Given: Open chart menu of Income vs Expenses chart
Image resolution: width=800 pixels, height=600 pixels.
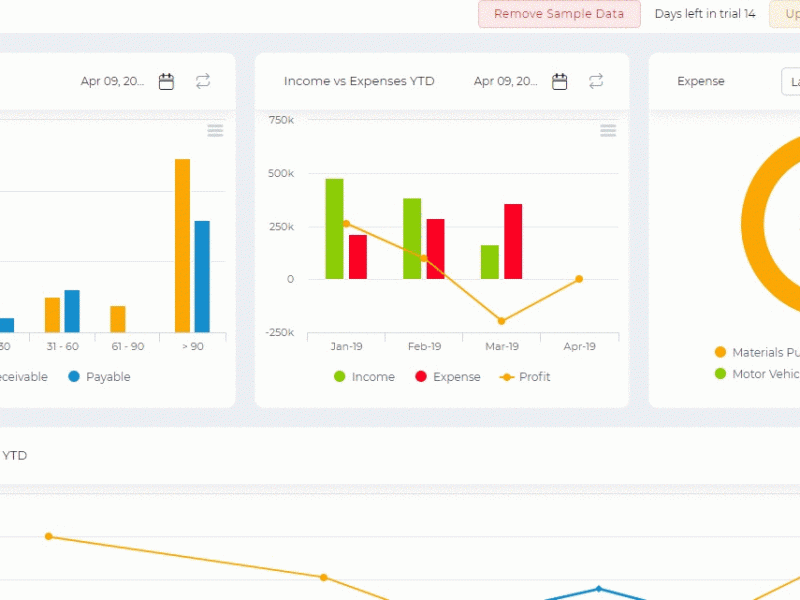Looking at the screenshot, I should pos(608,131).
